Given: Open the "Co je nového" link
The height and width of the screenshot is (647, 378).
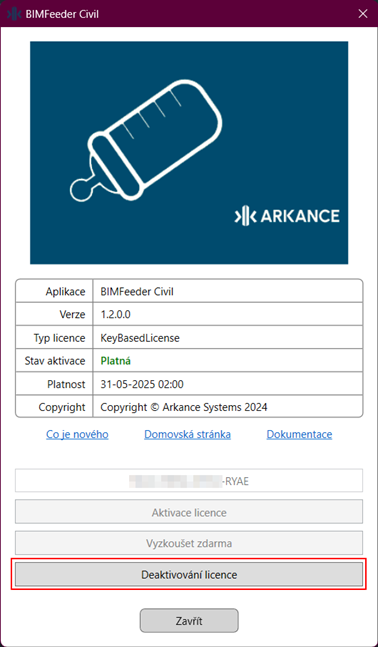Looking at the screenshot, I should click(x=77, y=434).
